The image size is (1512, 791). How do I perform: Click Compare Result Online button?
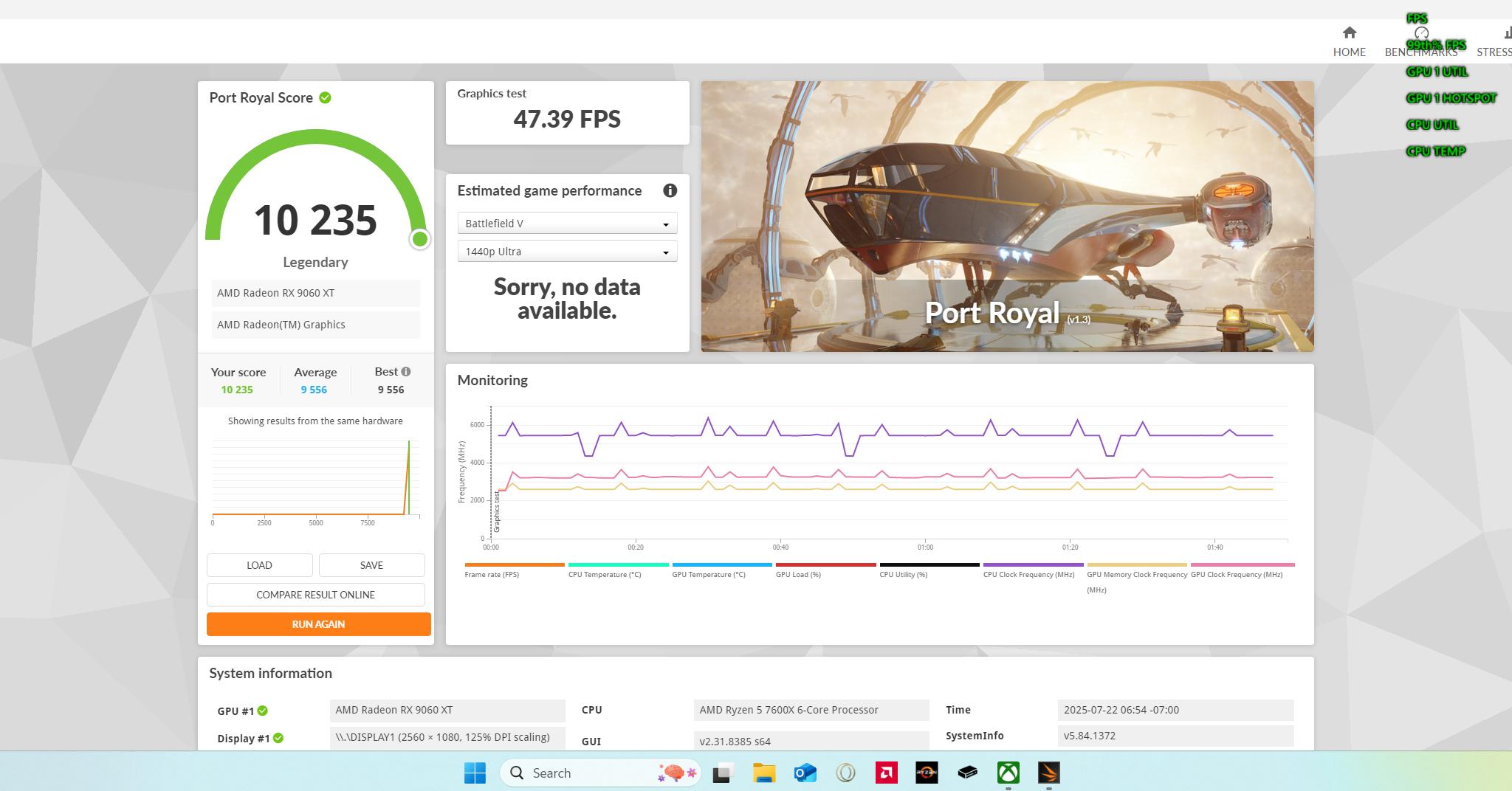point(315,595)
